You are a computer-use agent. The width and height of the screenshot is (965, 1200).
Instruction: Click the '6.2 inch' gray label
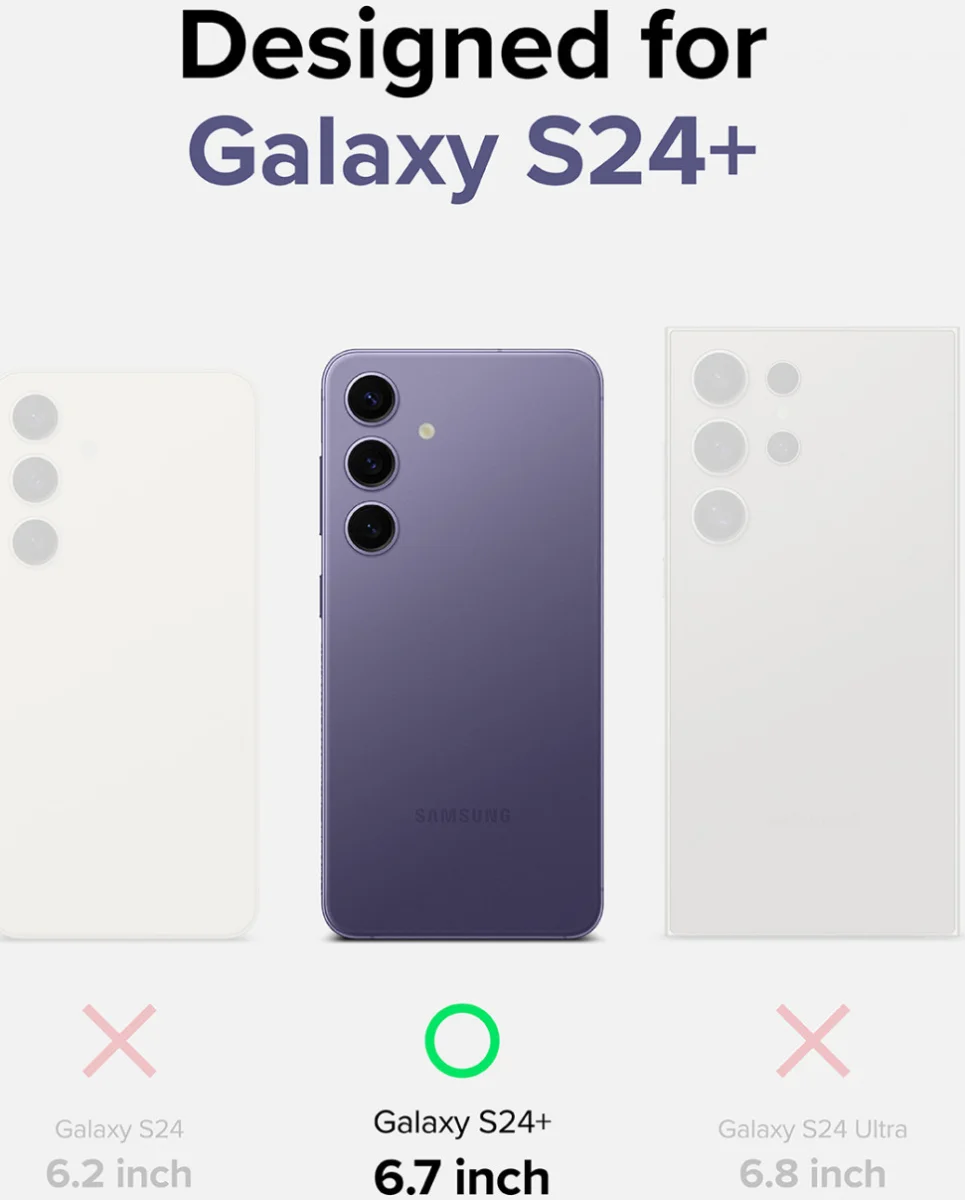(x=119, y=1173)
